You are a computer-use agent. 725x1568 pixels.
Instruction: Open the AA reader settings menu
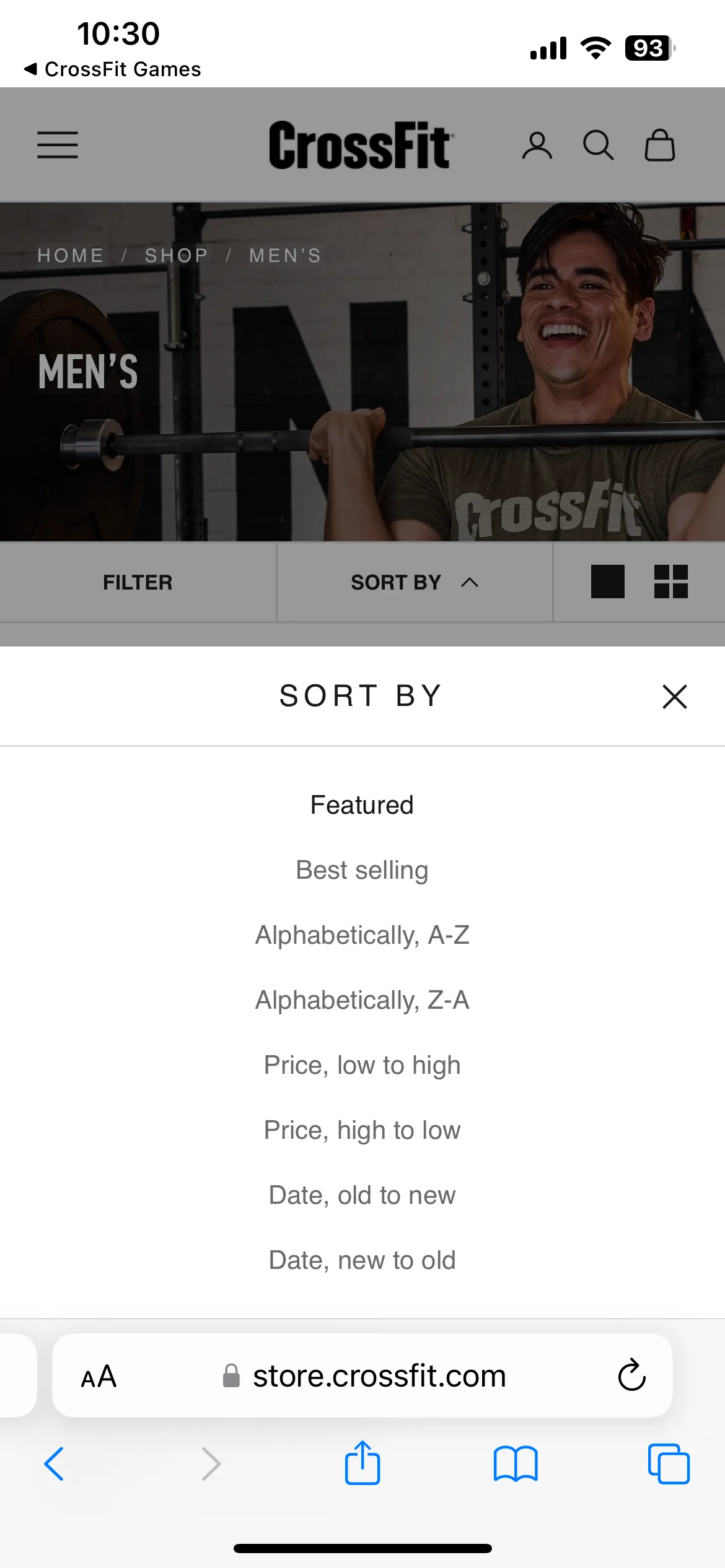pos(99,1376)
